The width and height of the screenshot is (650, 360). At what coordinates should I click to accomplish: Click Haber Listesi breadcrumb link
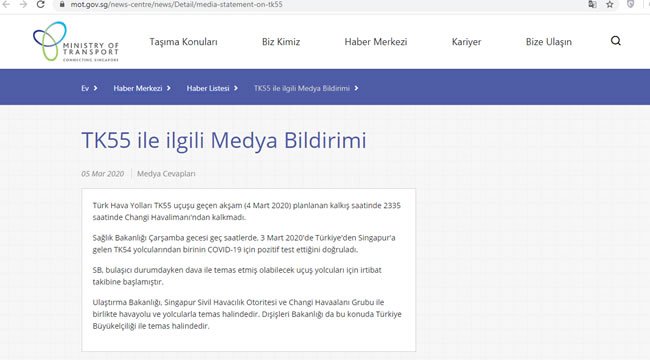click(208, 88)
